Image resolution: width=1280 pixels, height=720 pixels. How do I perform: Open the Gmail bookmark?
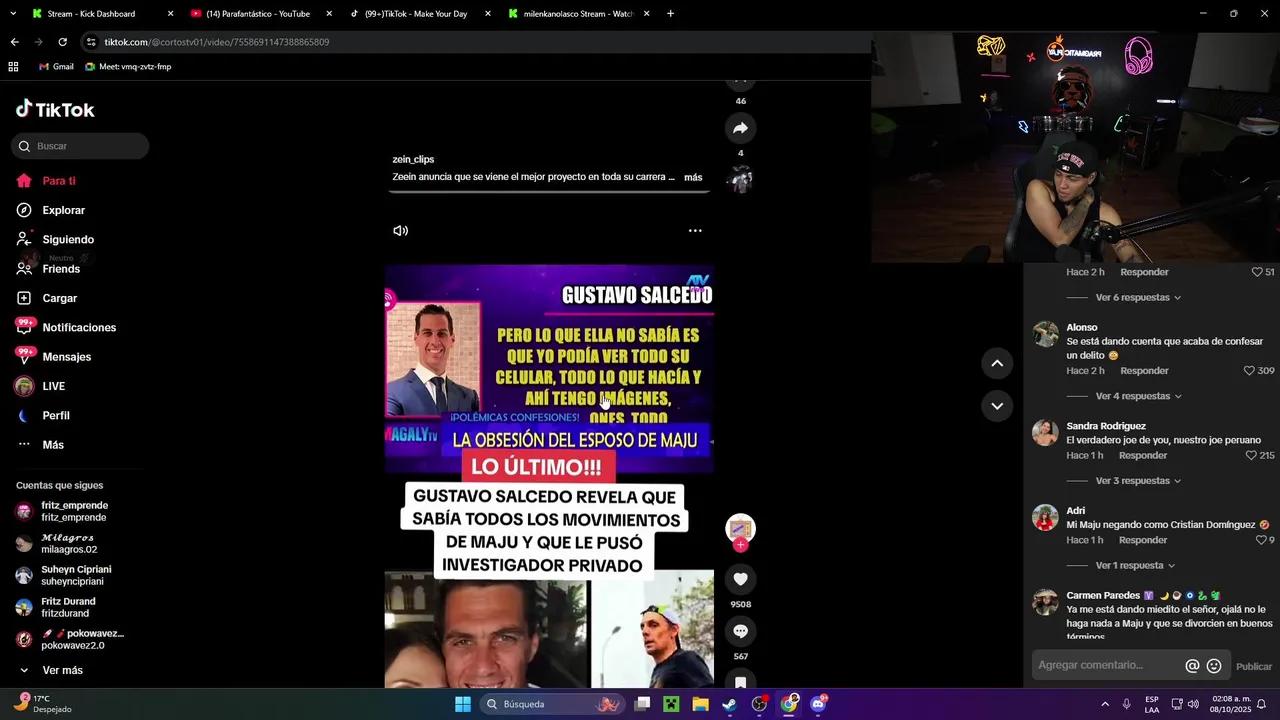pyautogui.click(x=56, y=67)
